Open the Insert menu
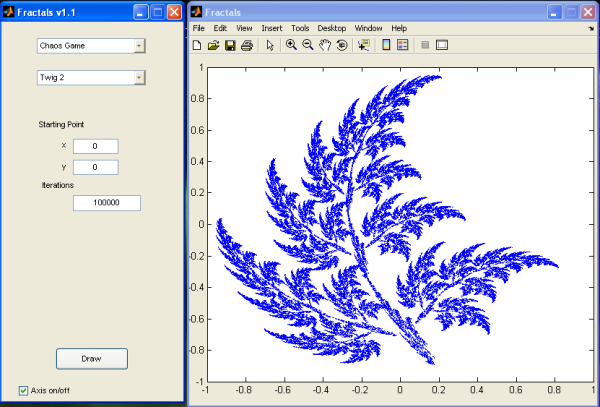Viewport: 600px width, 407px height. 271,28
